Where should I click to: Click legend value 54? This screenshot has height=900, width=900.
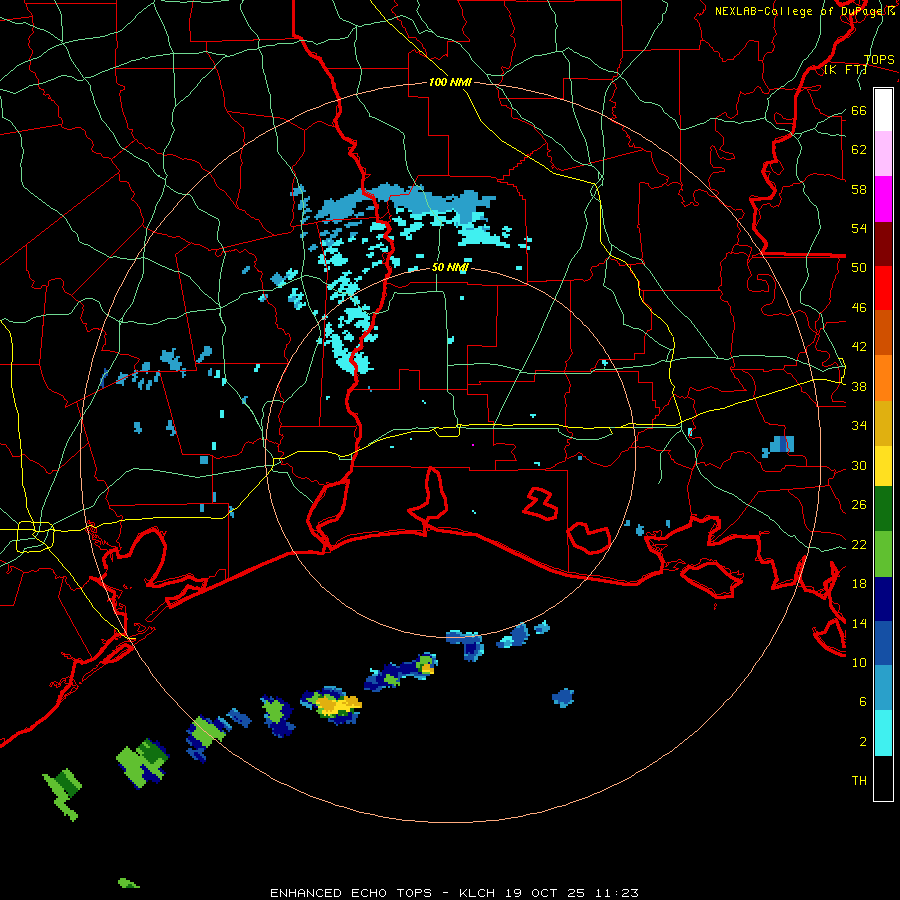pos(859,228)
